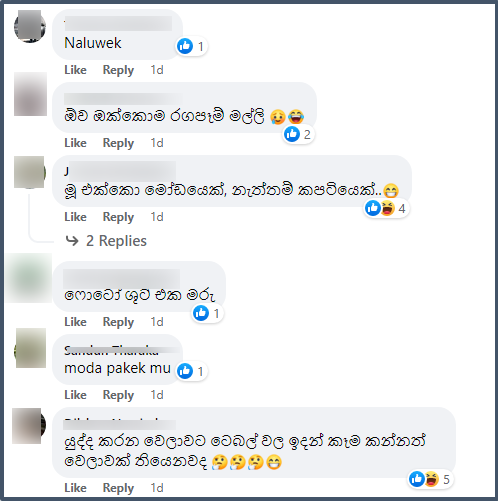Like the last comment with thinking emojis

coord(75,488)
